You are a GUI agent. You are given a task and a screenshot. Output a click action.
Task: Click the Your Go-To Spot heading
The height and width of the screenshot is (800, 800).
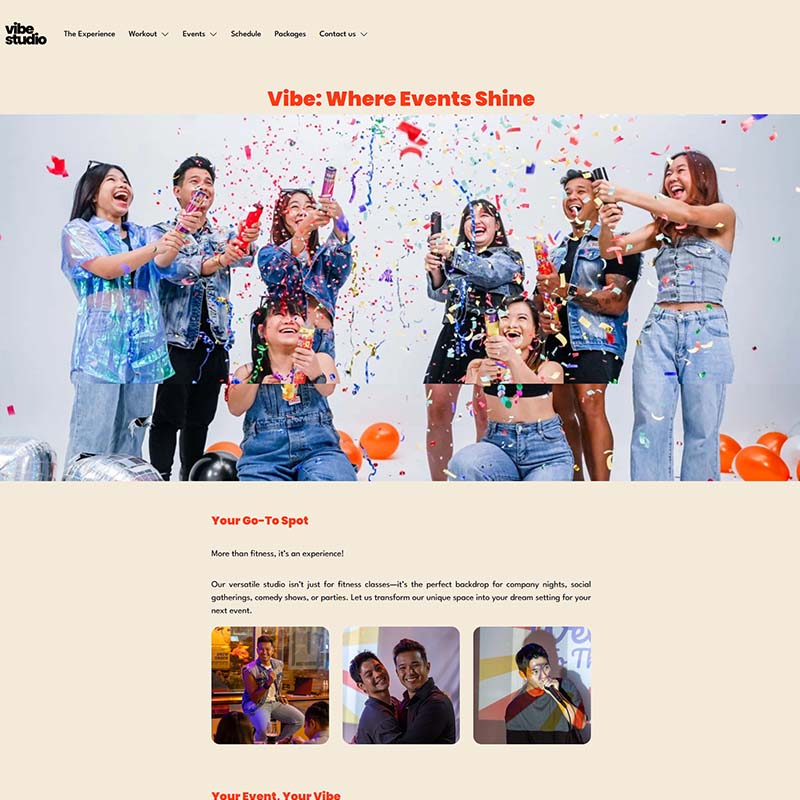[260, 520]
